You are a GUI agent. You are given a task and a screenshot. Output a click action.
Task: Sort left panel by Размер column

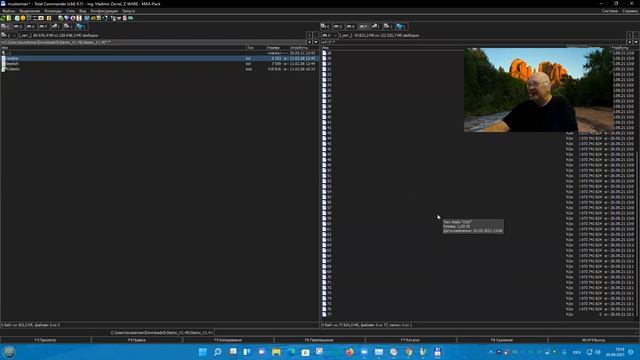(x=277, y=48)
